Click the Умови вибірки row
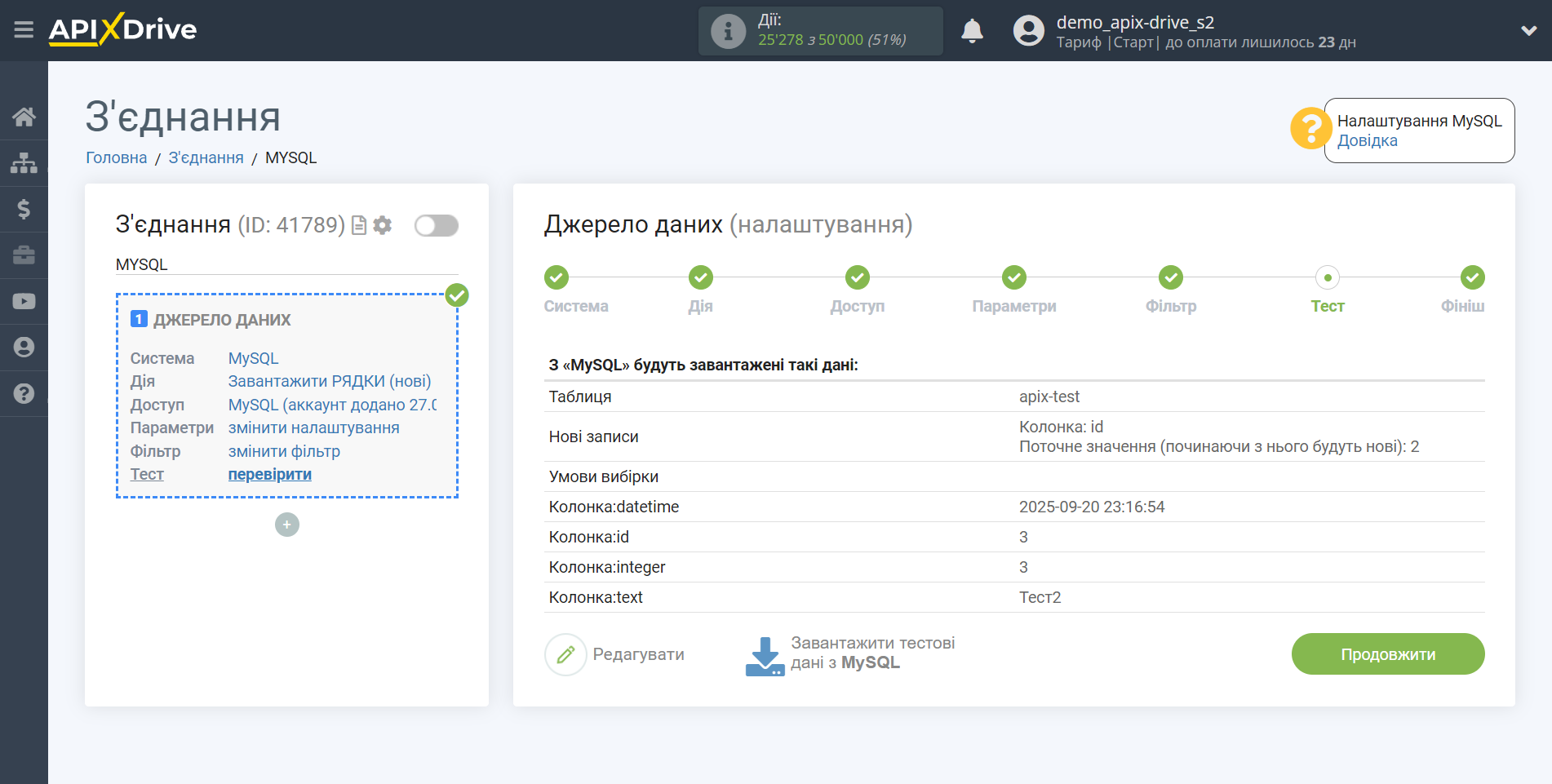1552x784 pixels. tap(1013, 476)
